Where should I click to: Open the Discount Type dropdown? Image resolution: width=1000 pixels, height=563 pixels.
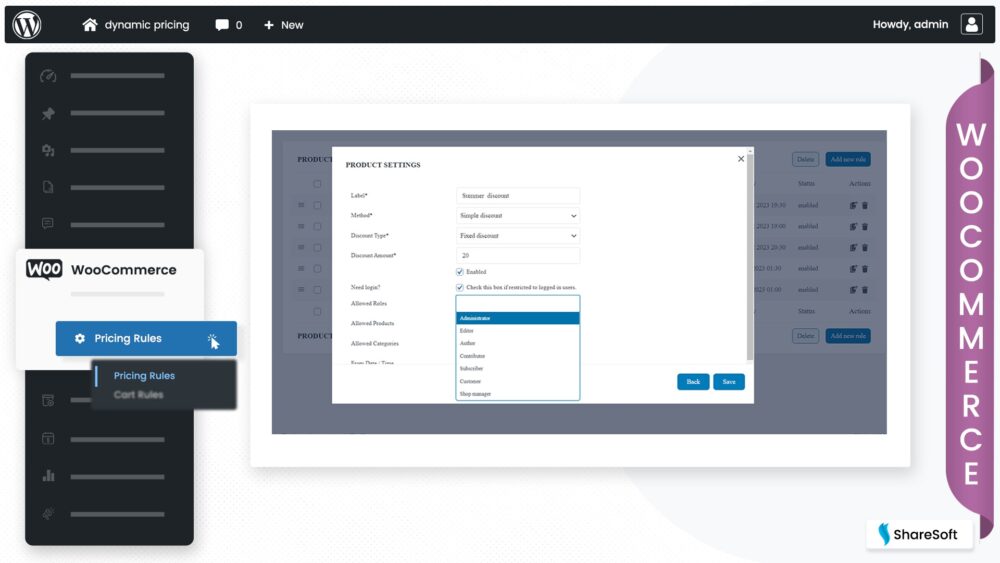coord(518,236)
